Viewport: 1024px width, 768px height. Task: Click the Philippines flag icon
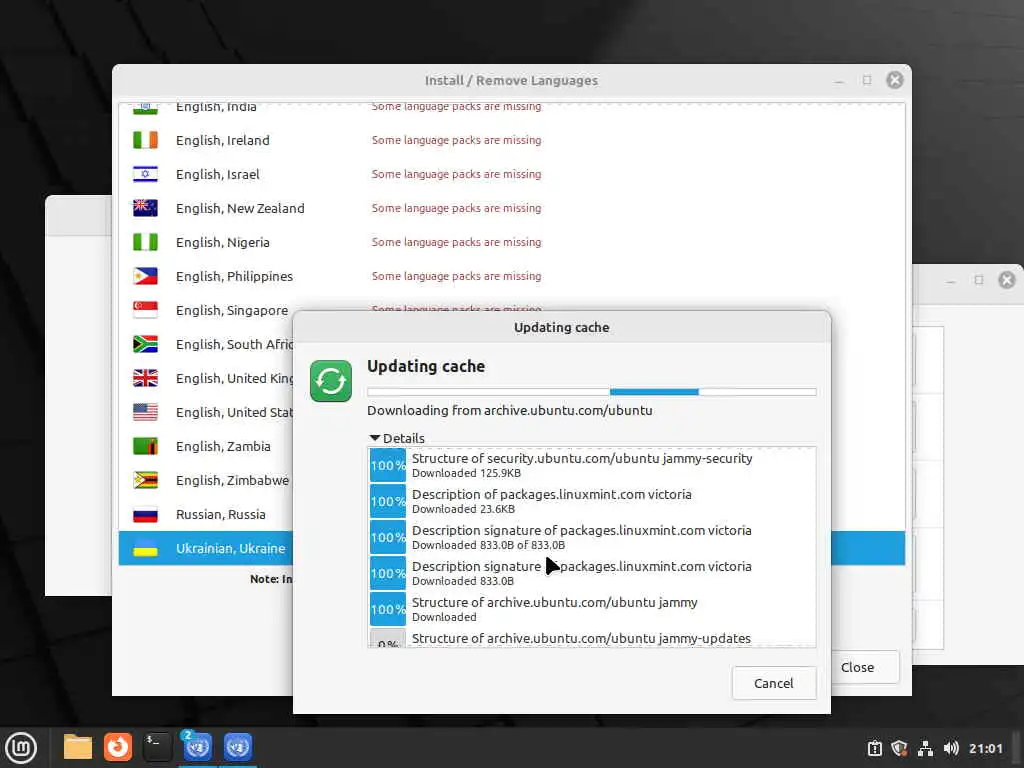[x=145, y=276]
